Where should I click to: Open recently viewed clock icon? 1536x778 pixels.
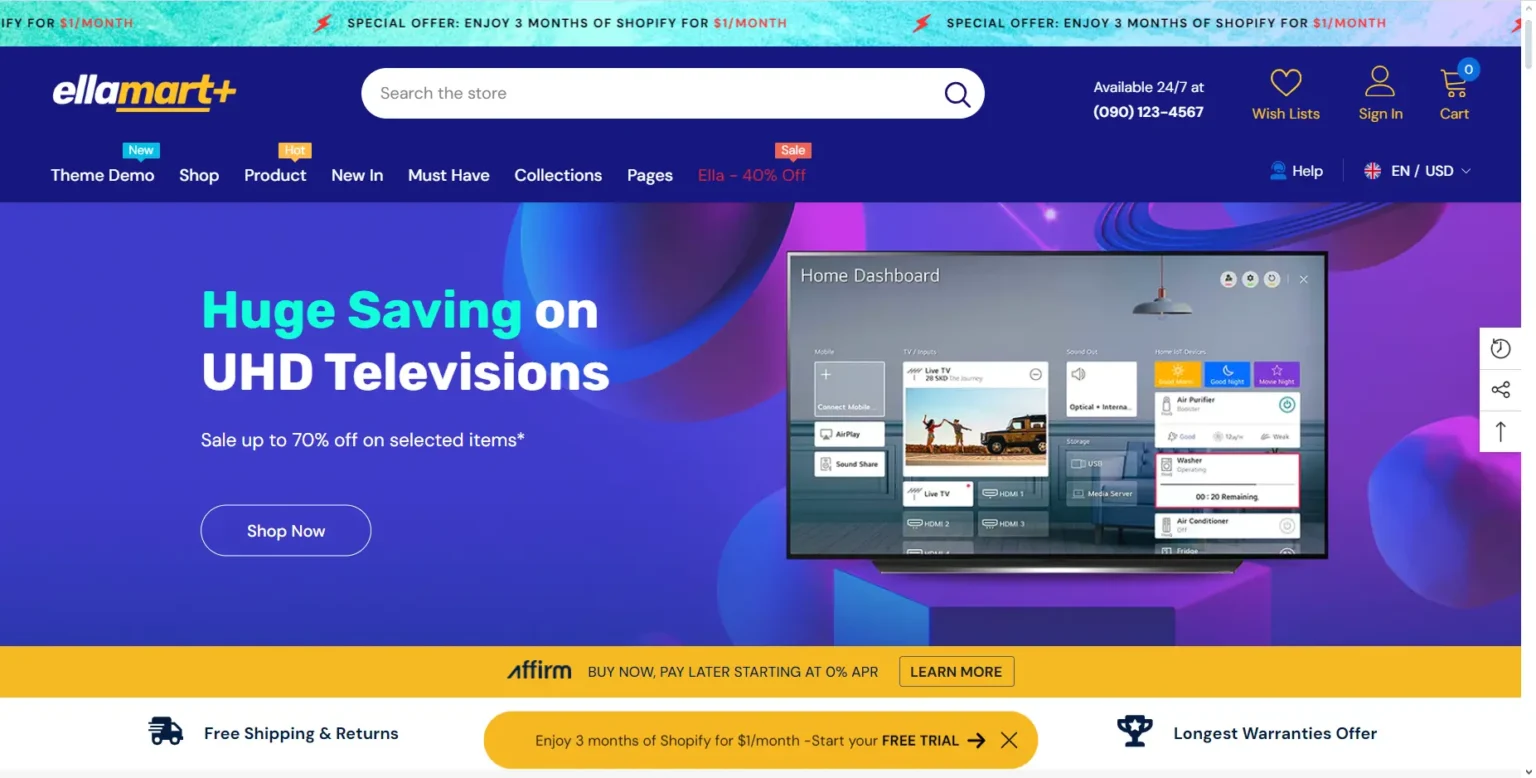coord(1500,348)
